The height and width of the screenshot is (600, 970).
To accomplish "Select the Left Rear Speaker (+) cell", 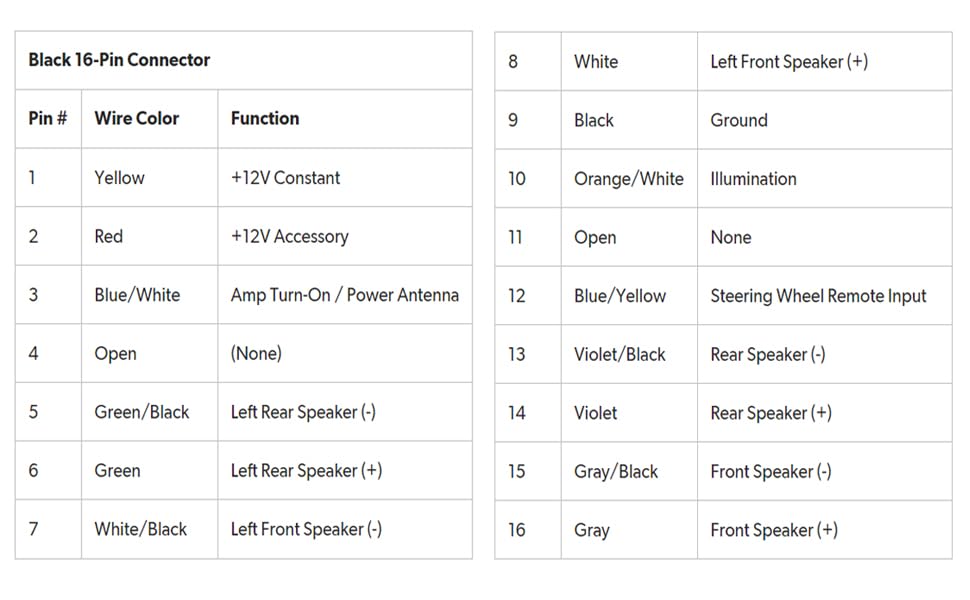I will click(x=306, y=470).
